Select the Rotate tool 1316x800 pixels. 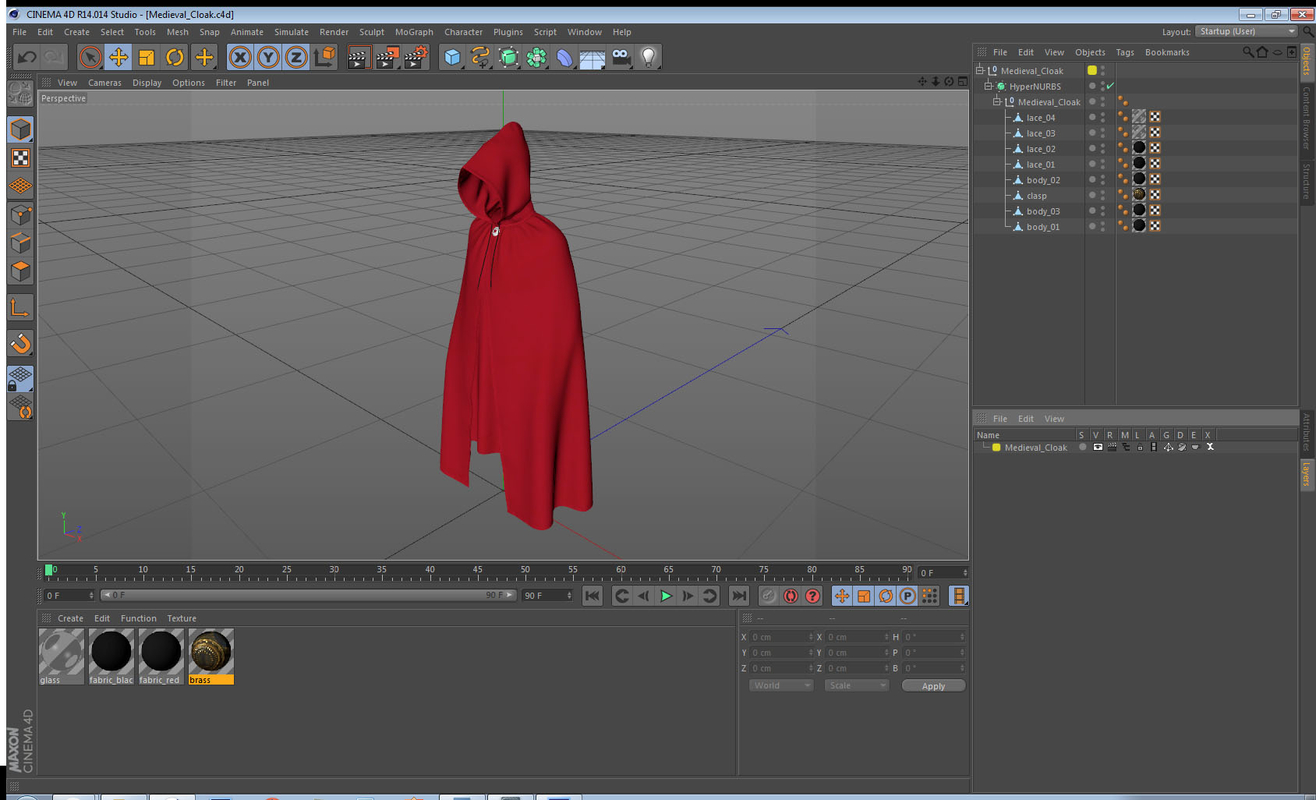(173, 57)
